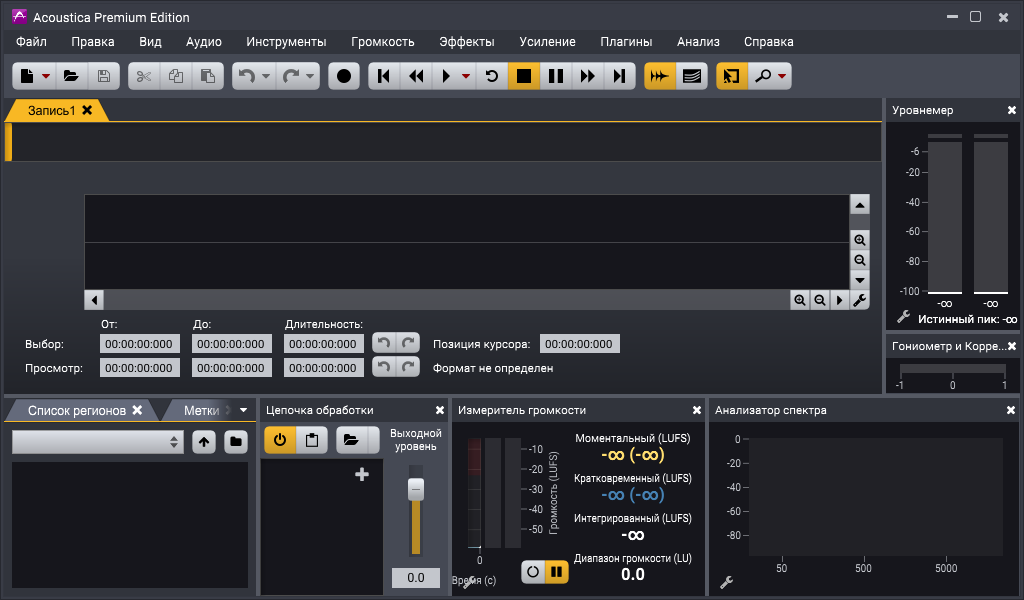Expand the play options dropdown arrow

466,76
